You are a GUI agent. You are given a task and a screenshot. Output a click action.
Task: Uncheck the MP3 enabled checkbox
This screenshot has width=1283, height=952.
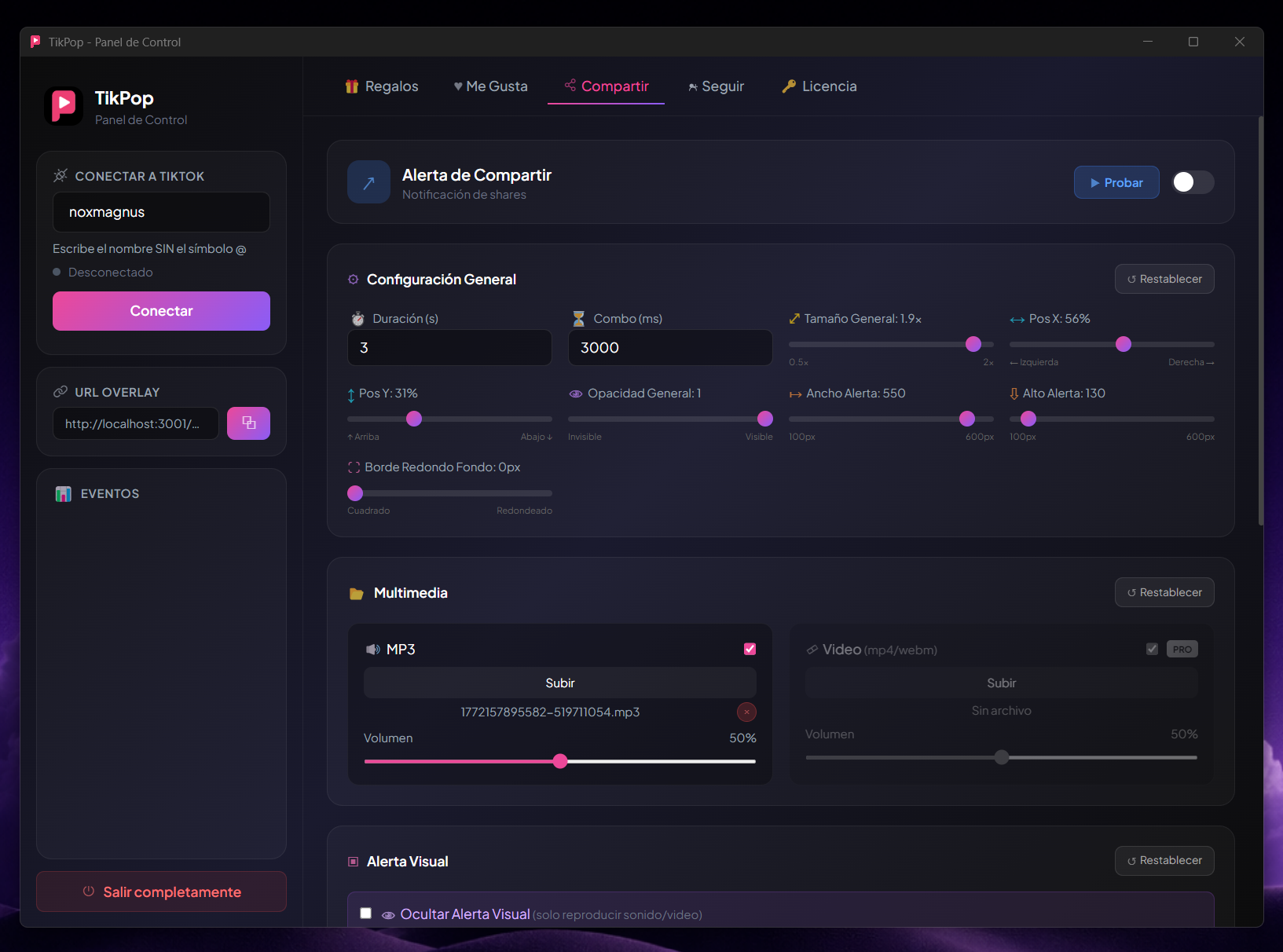(750, 649)
